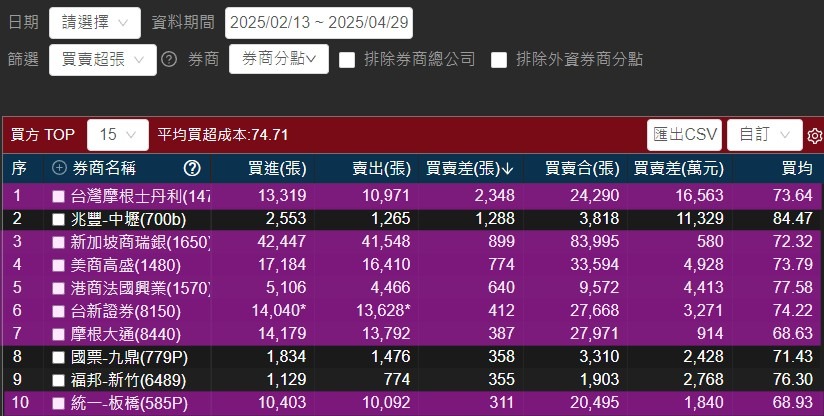Click the 資料期間 date range field
This screenshot has height=416, width=824.
pos(318,23)
